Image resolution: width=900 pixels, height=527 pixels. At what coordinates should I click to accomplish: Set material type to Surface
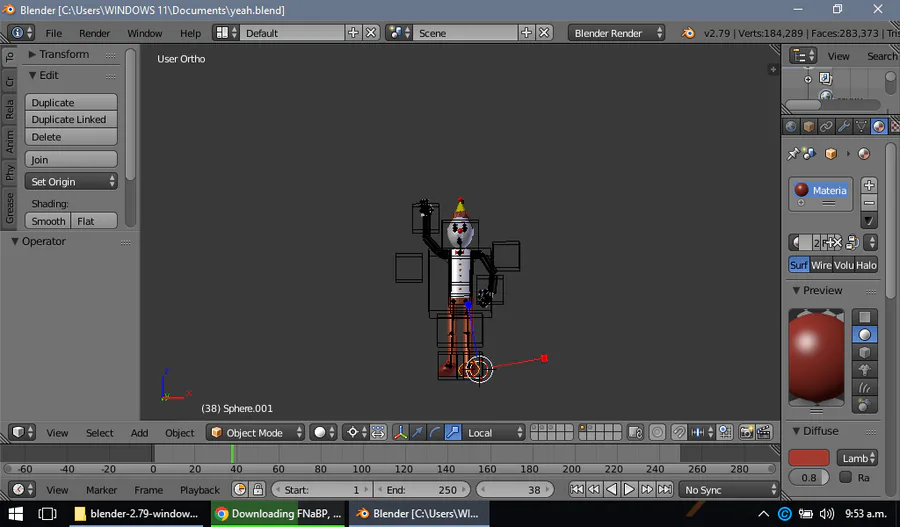pos(799,265)
